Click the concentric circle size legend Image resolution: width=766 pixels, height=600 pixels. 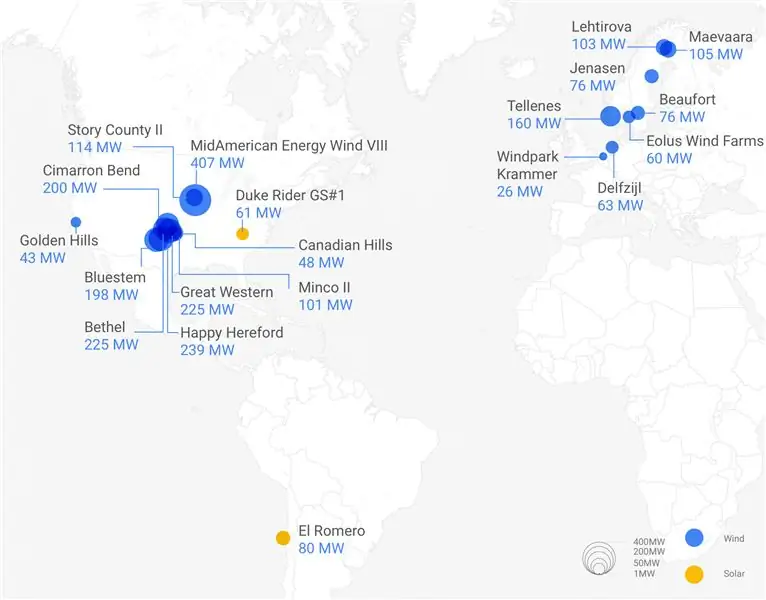click(x=600, y=559)
